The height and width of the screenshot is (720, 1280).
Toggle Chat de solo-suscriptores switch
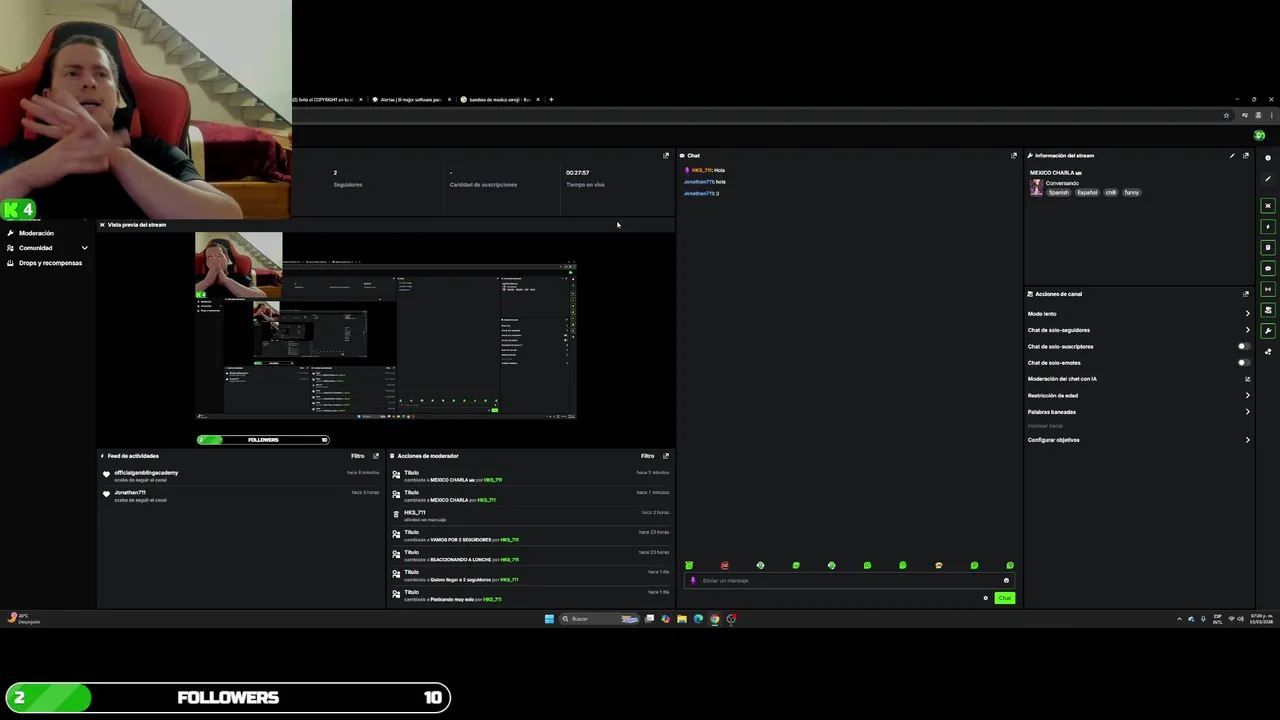[x=1244, y=346]
